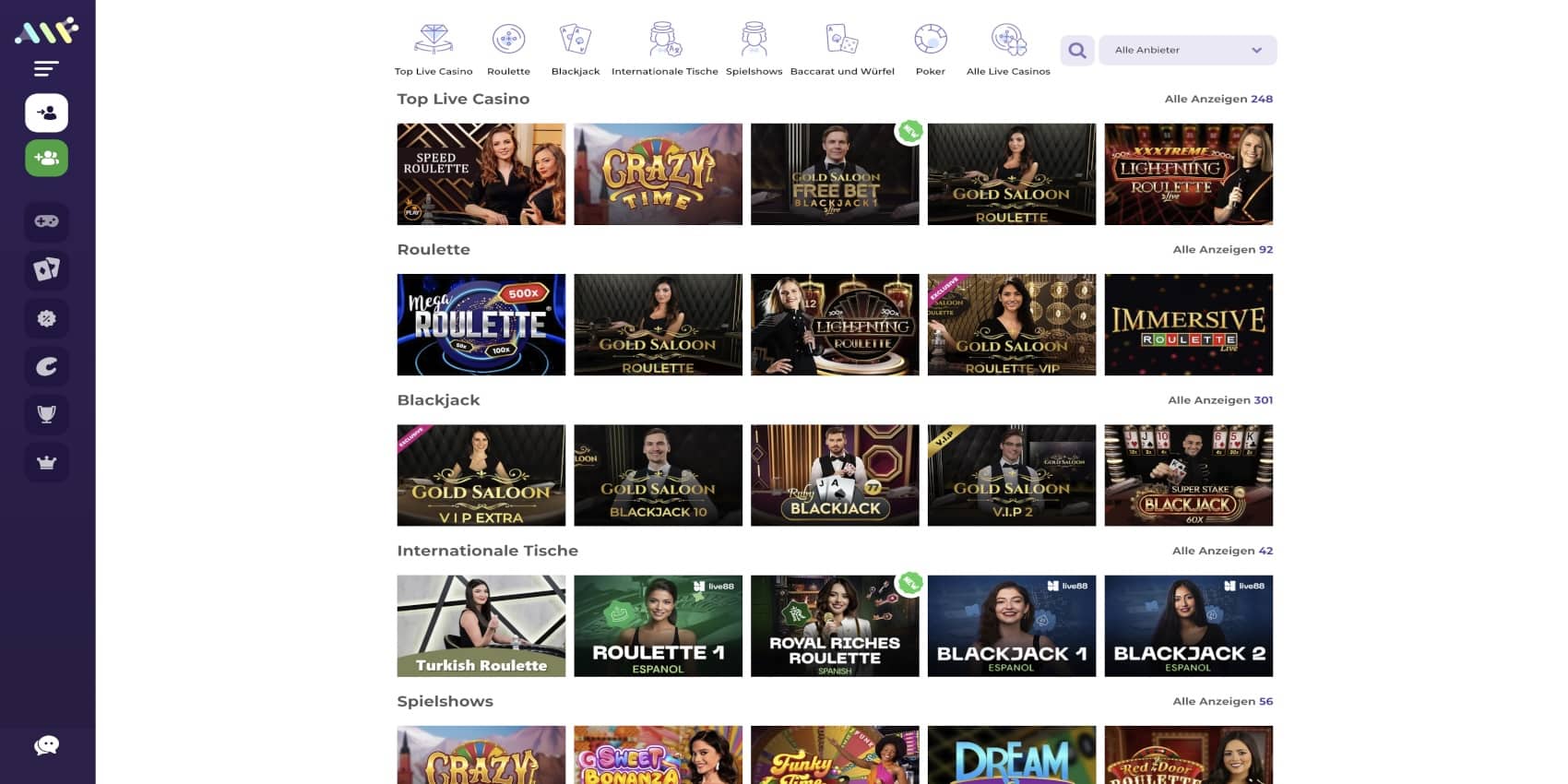Viewport: 1568px width, 784px height.
Task: Click the login icon in the sidebar
Action: [x=46, y=113]
